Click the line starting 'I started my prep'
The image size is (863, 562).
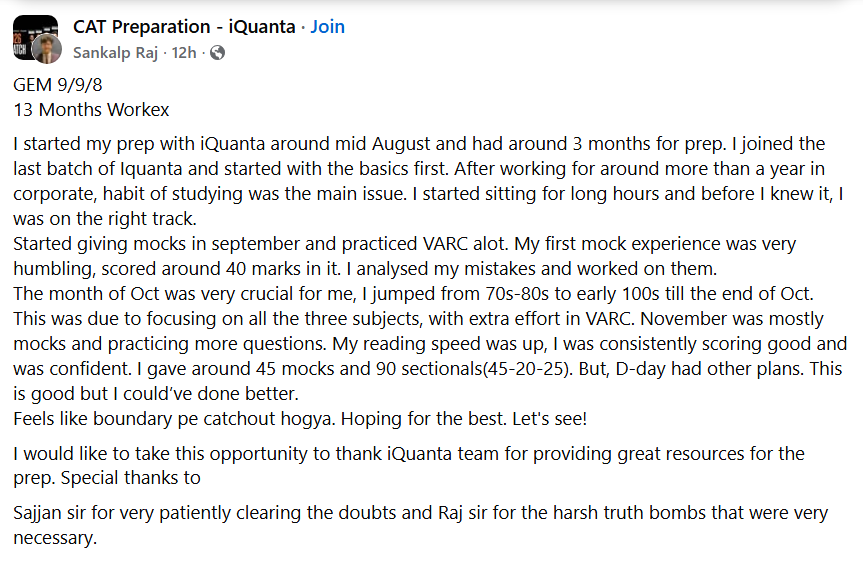click(418, 143)
